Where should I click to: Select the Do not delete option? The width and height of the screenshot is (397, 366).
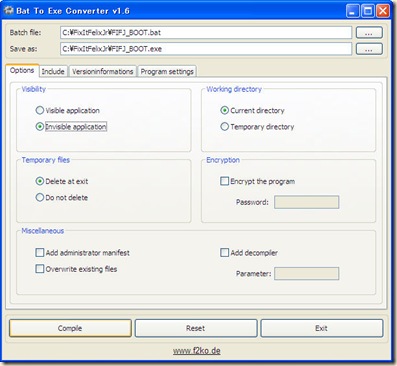(40, 198)
